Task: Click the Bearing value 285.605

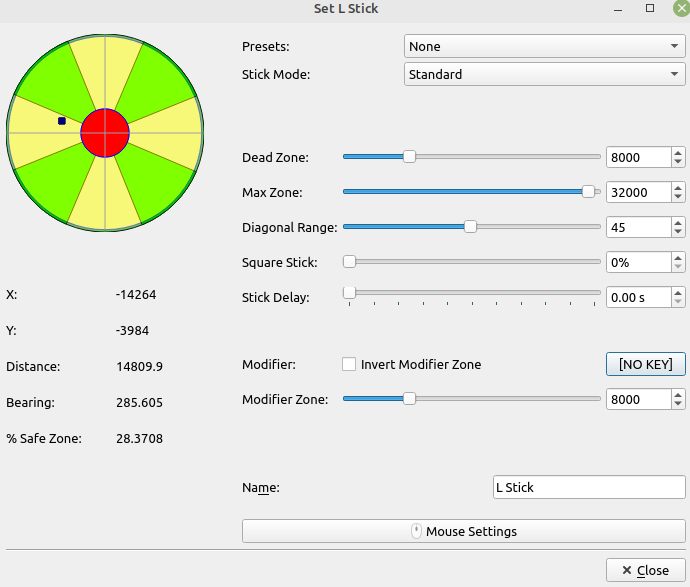Action: pyautogui.click(x=139, y=403)
